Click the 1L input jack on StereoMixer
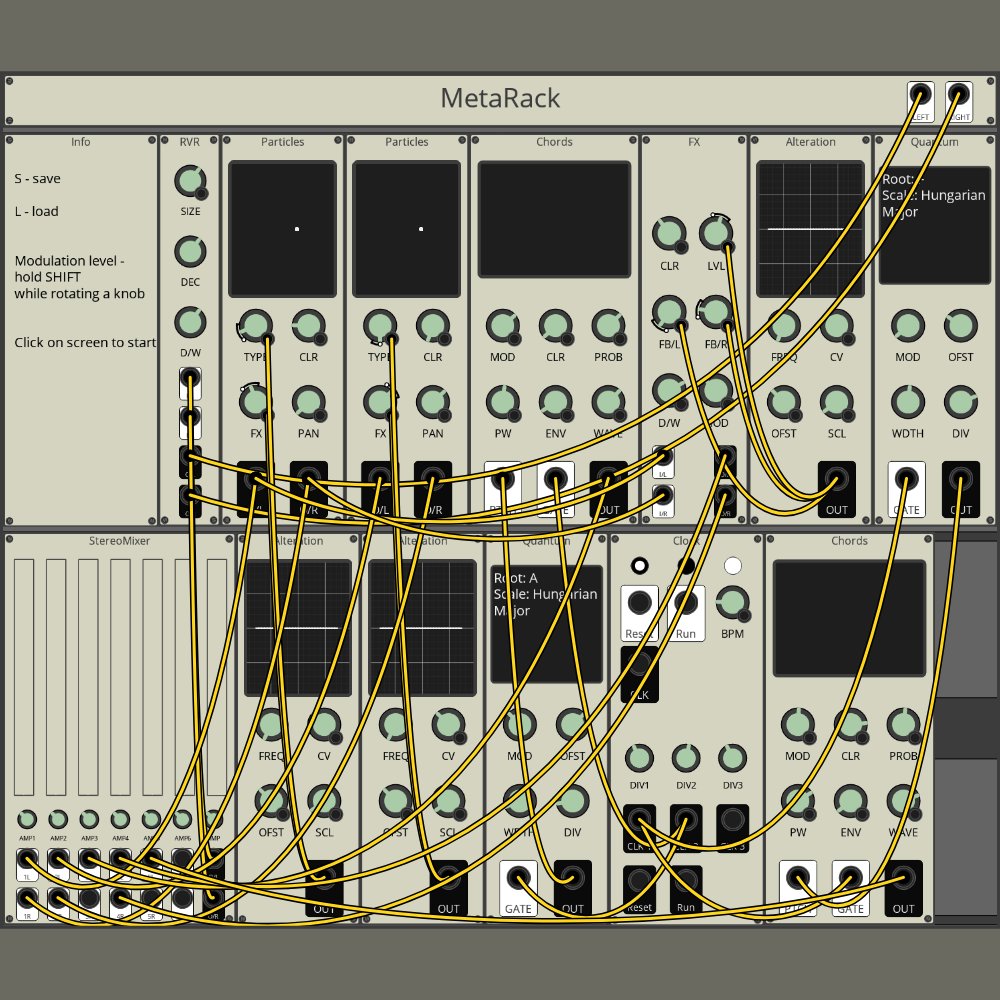The height and width of the screenshot is (1000, 1000). [x=27, y=861]
